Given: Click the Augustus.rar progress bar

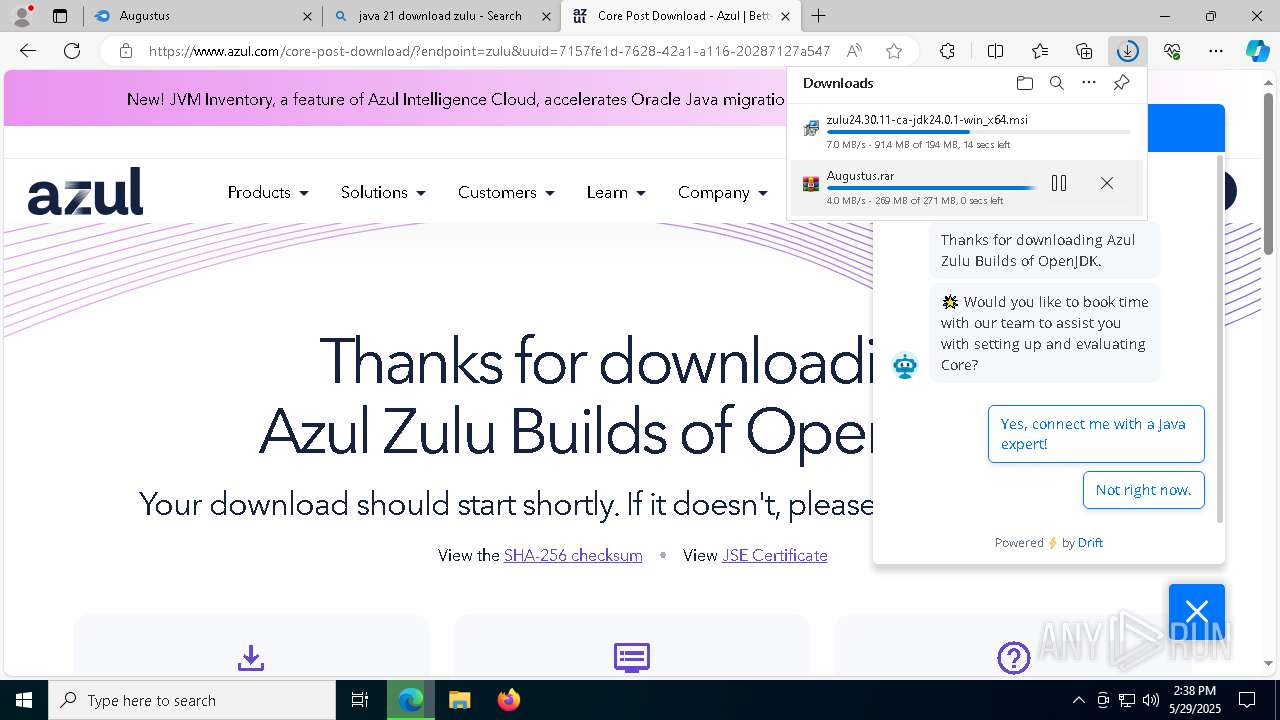Looking at the screenshot, I should click(932, 188).
